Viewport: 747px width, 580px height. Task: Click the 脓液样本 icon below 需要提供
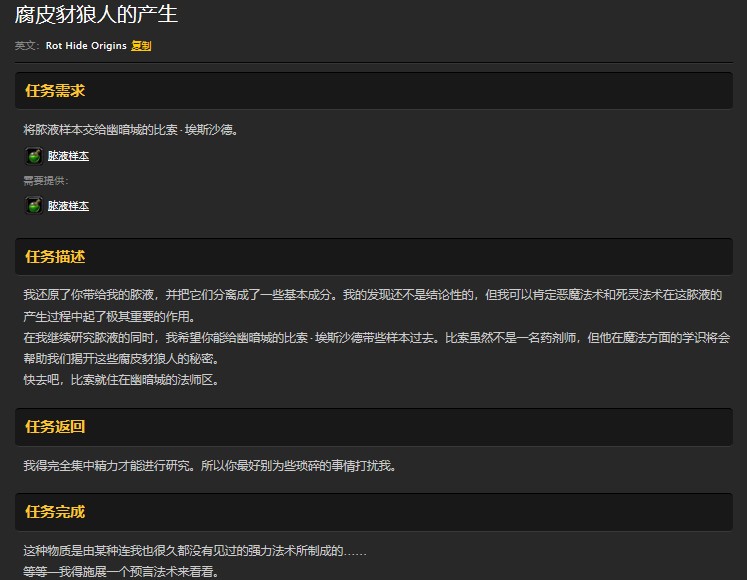click(x=33, y=206)
